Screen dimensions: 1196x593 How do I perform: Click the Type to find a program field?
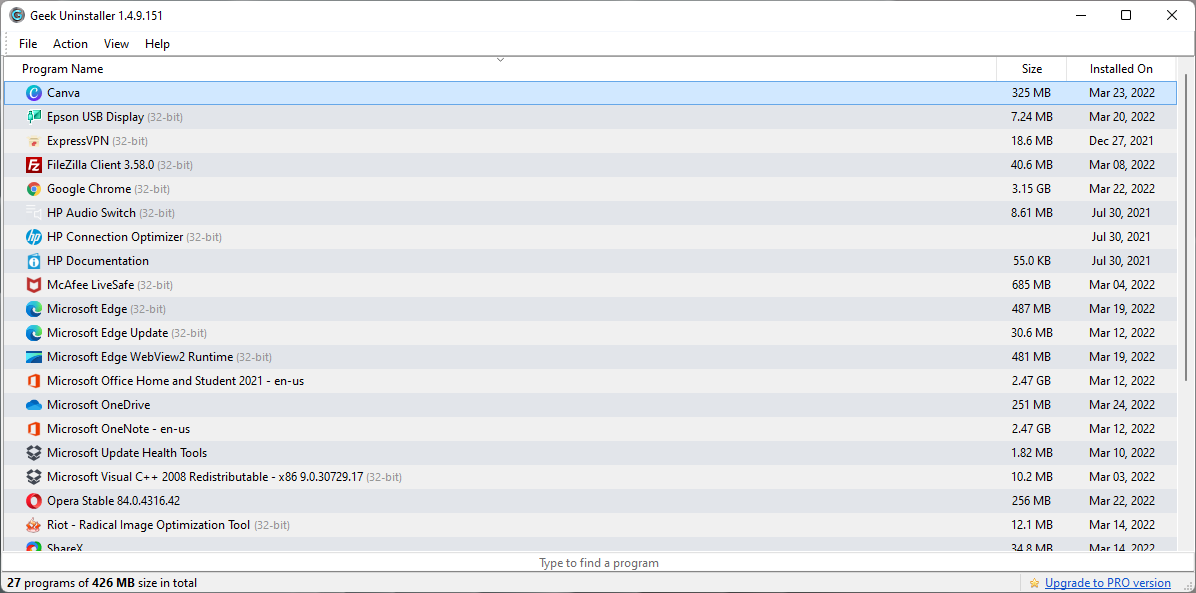tap(598, 563)
